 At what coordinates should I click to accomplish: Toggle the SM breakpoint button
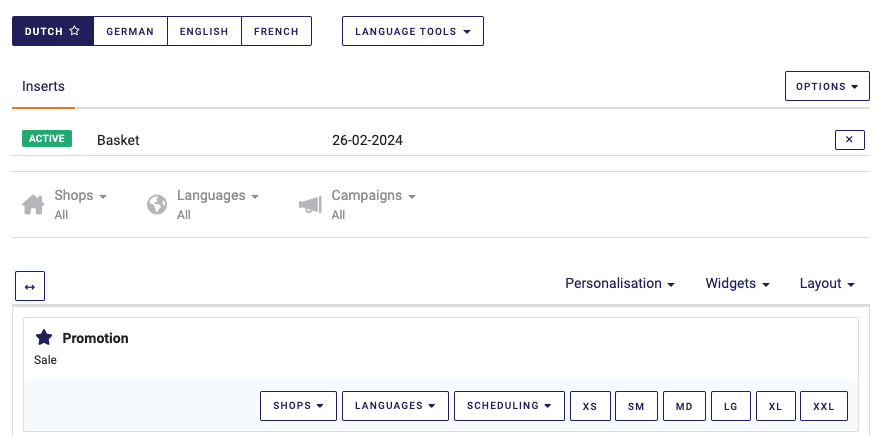[636, 406]
